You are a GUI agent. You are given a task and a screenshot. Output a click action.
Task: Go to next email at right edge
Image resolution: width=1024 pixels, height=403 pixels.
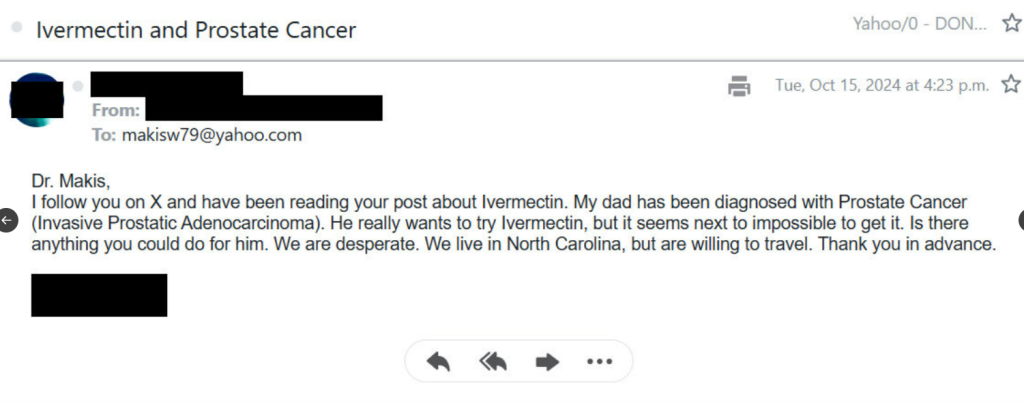1020,220
